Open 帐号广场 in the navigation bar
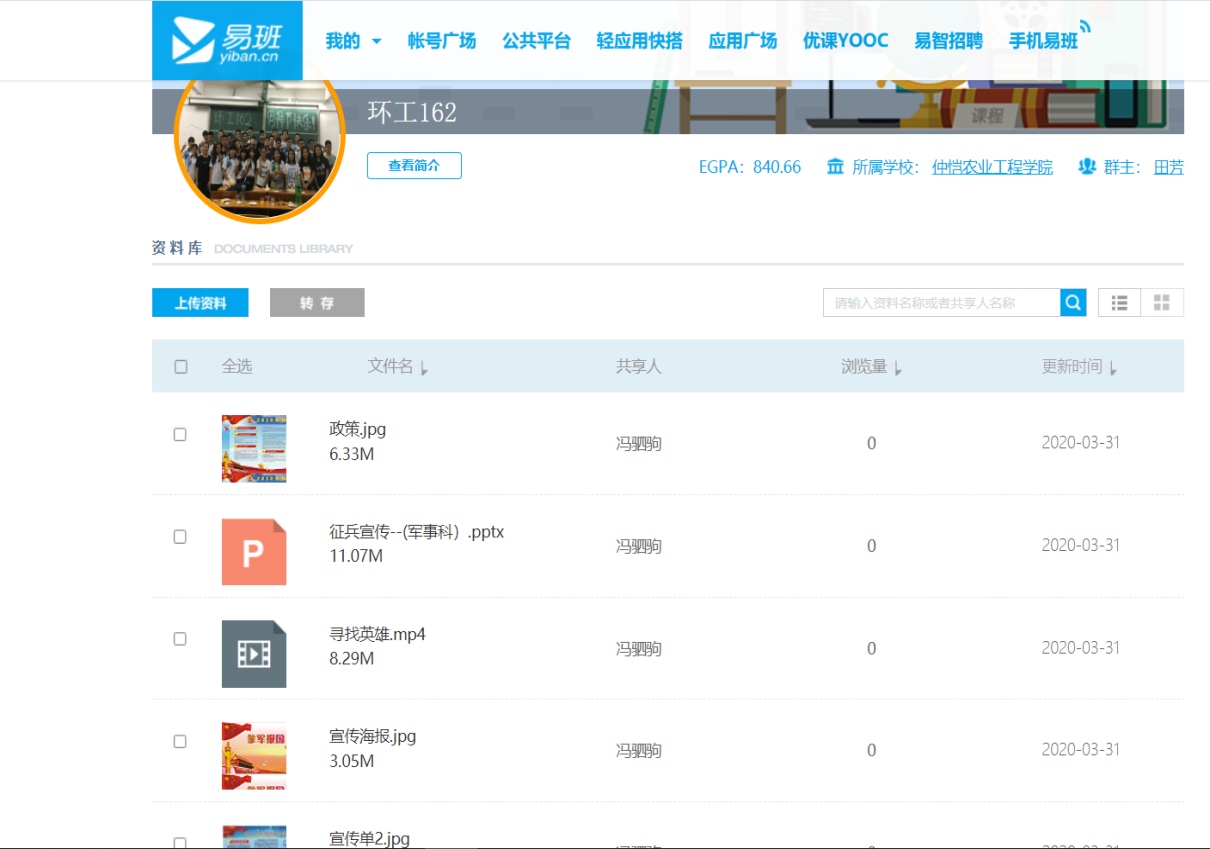 coord(442,41)
